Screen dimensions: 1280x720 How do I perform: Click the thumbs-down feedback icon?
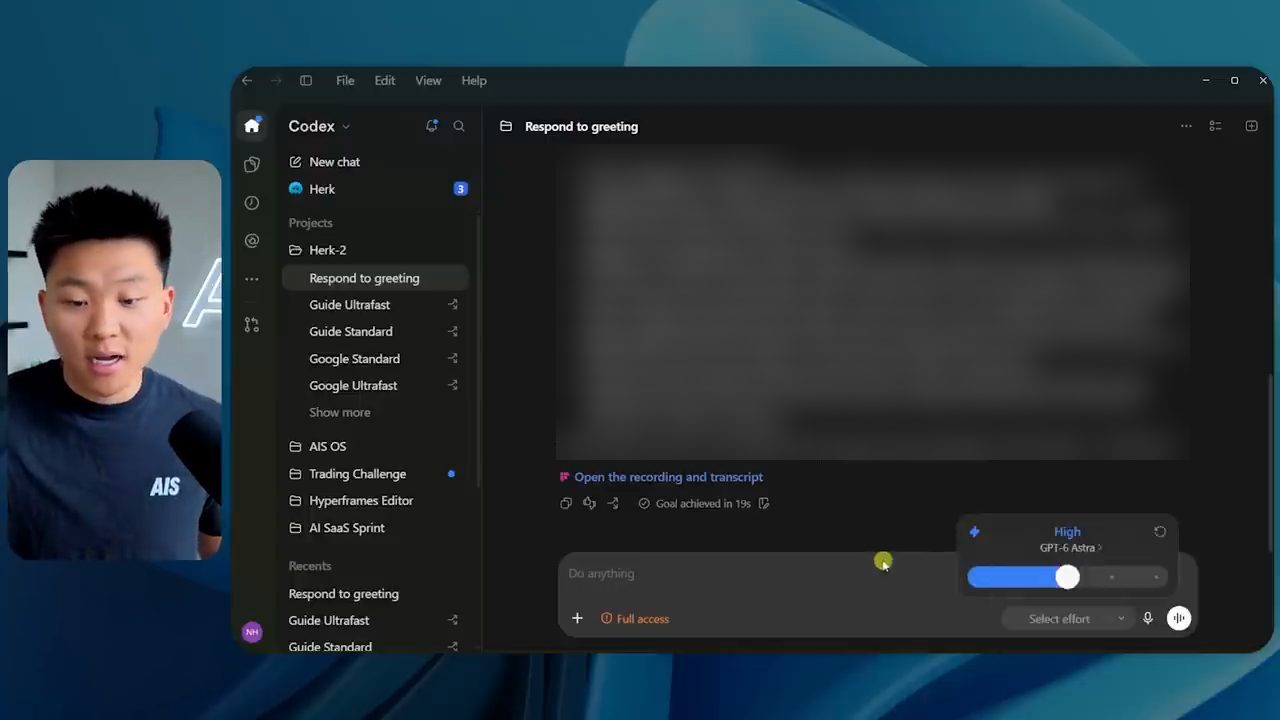point(589,503)
